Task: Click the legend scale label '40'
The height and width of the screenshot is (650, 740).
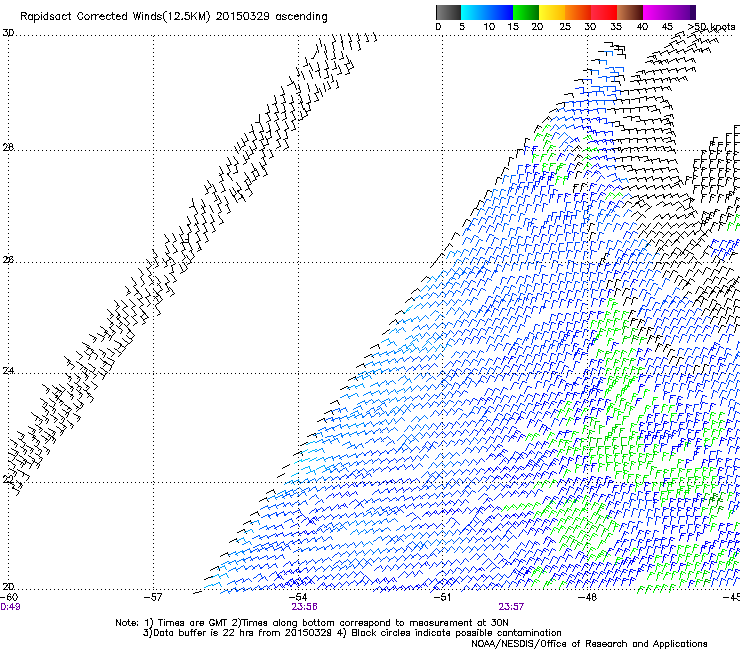Action: 642,27
